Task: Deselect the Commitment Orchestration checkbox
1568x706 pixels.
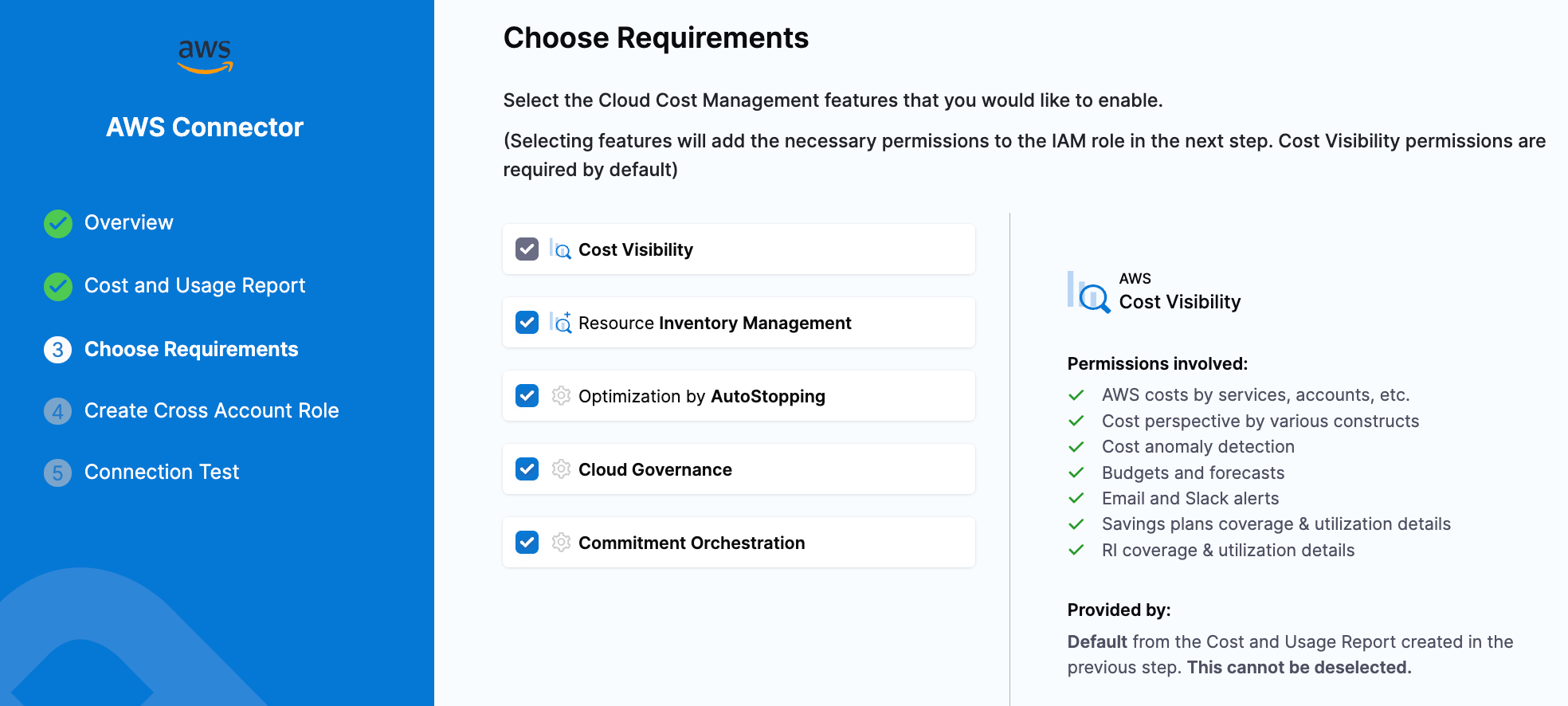Action: (527, 543)
